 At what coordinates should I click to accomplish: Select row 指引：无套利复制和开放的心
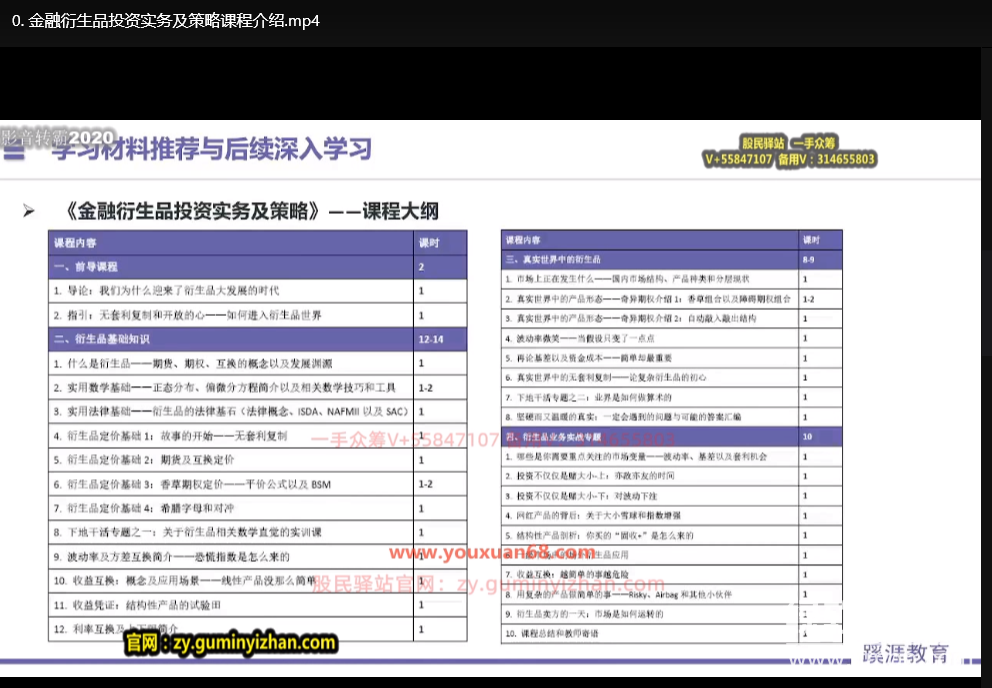tap(257, 315)
